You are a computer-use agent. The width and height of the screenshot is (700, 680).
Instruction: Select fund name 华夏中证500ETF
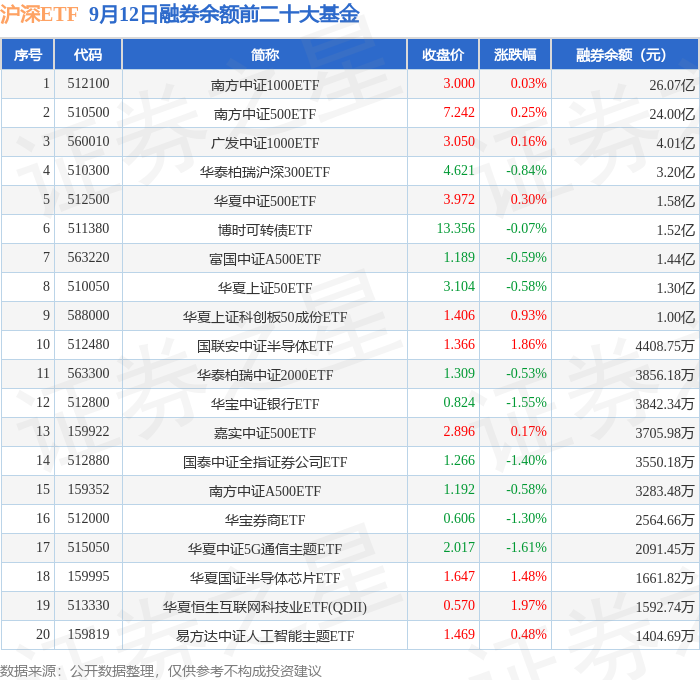coord(265,201)
